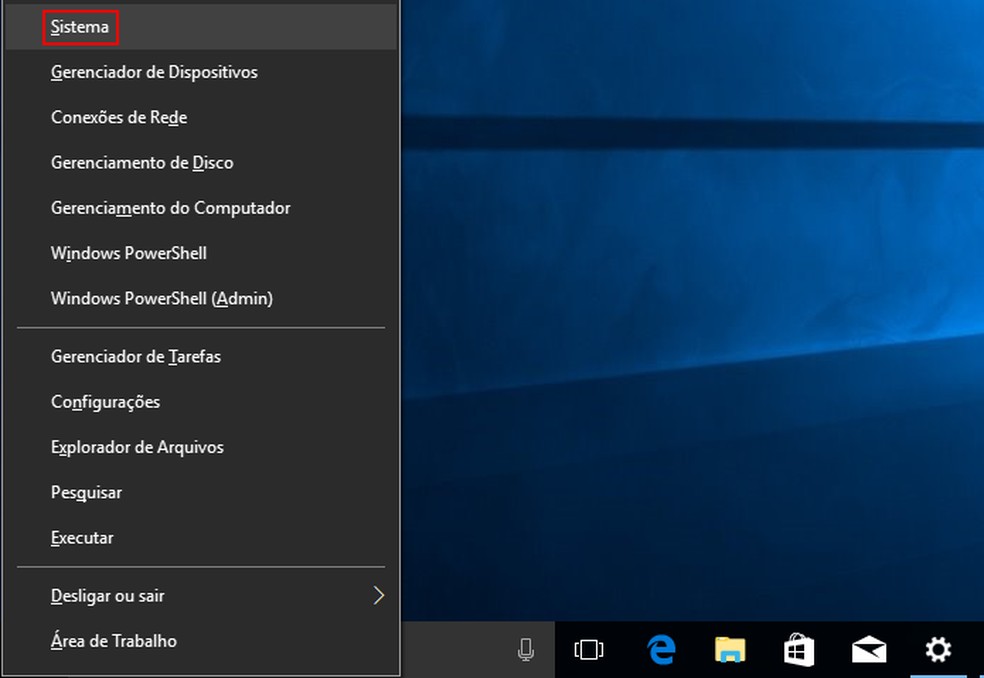Open Explorador de Arquivos entry
The width and height of the screenshot is (984, 678).
pyautogui.click(x=201, y=447)
